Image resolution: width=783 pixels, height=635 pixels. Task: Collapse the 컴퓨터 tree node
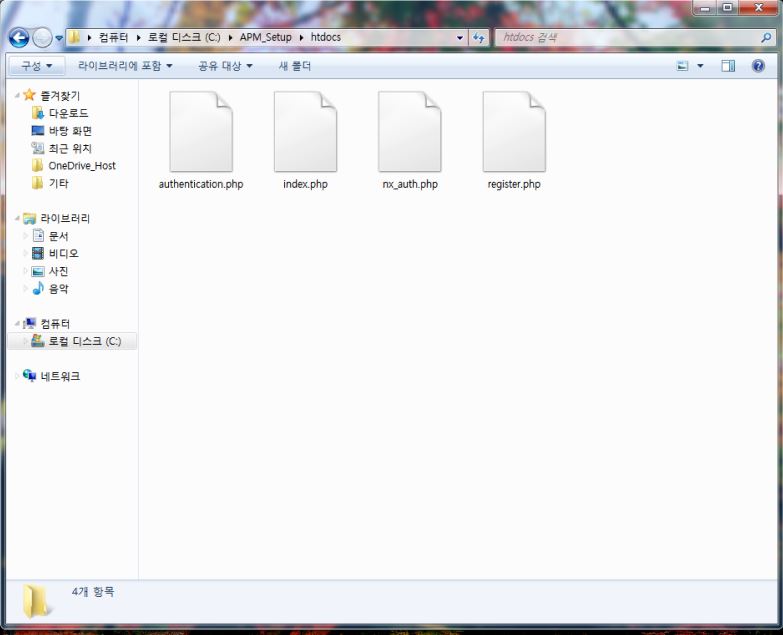17,323
